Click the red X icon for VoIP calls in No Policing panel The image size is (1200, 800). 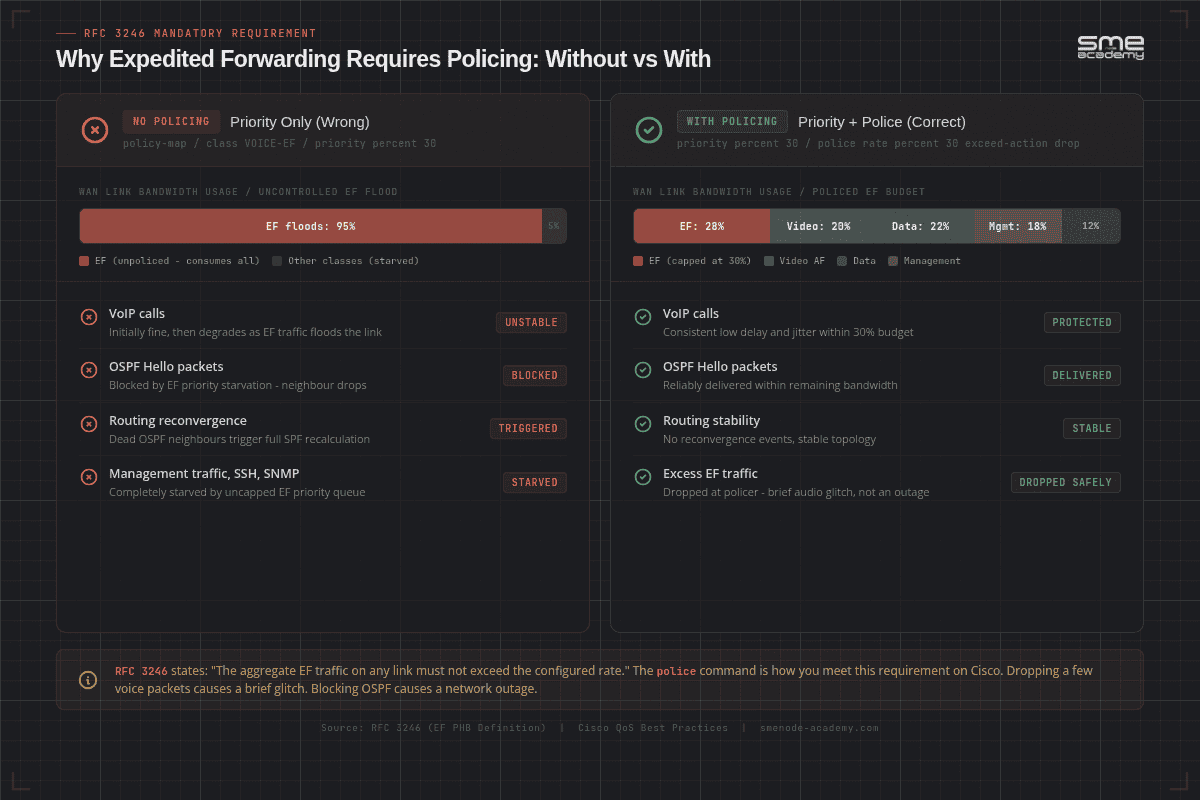pyautogui.click(x=89, y=317)
